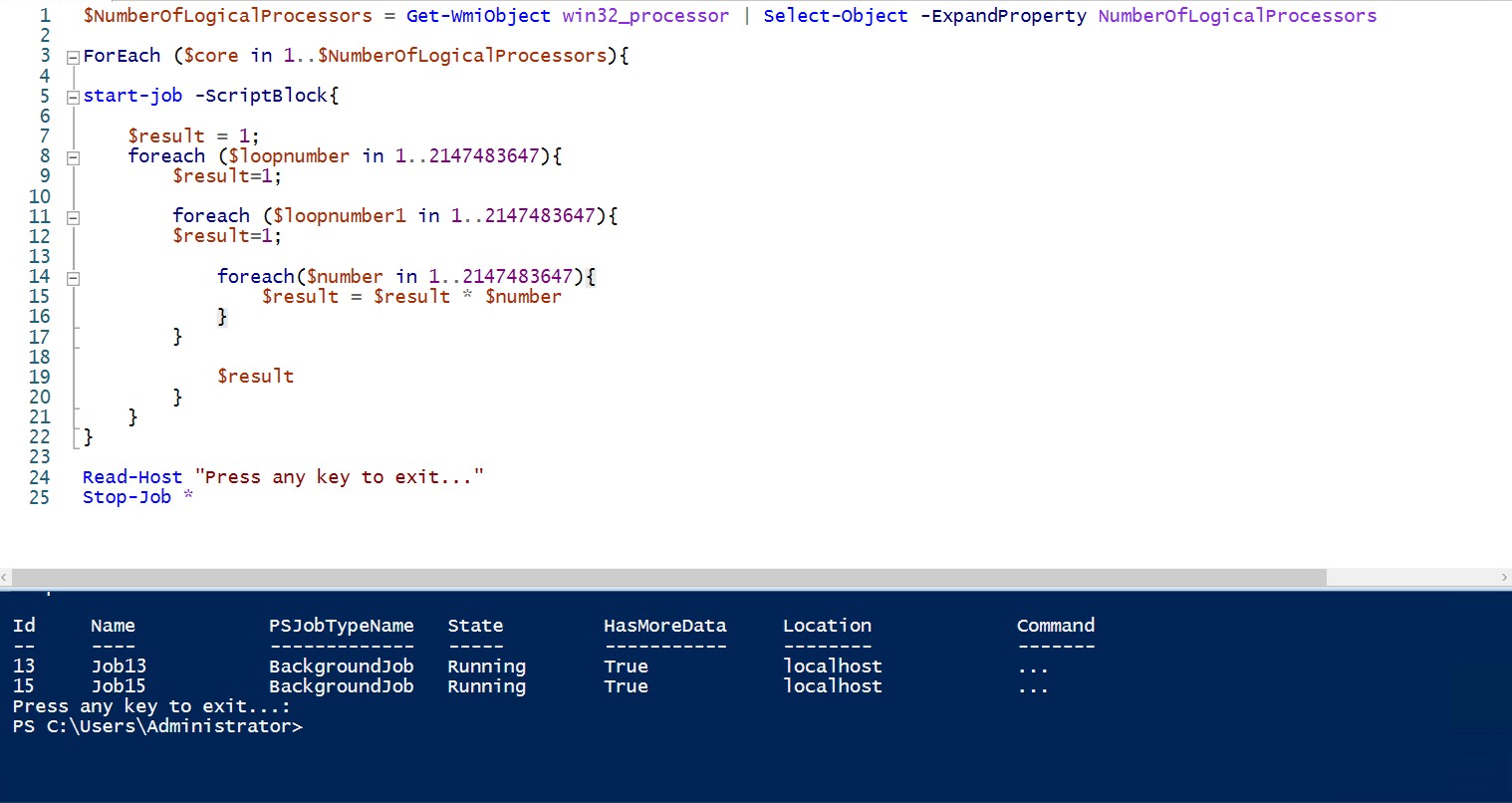Collapse the $loopnumber foreach on line 8

click(x=73, y=157)
